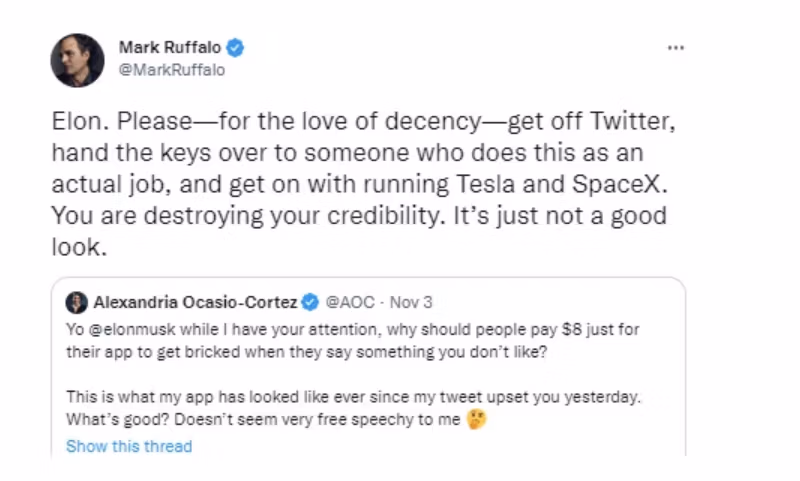Click Mark Ruffalo's profile picture
Viewport: 800px width, 481px height.
tap(78, 60)
